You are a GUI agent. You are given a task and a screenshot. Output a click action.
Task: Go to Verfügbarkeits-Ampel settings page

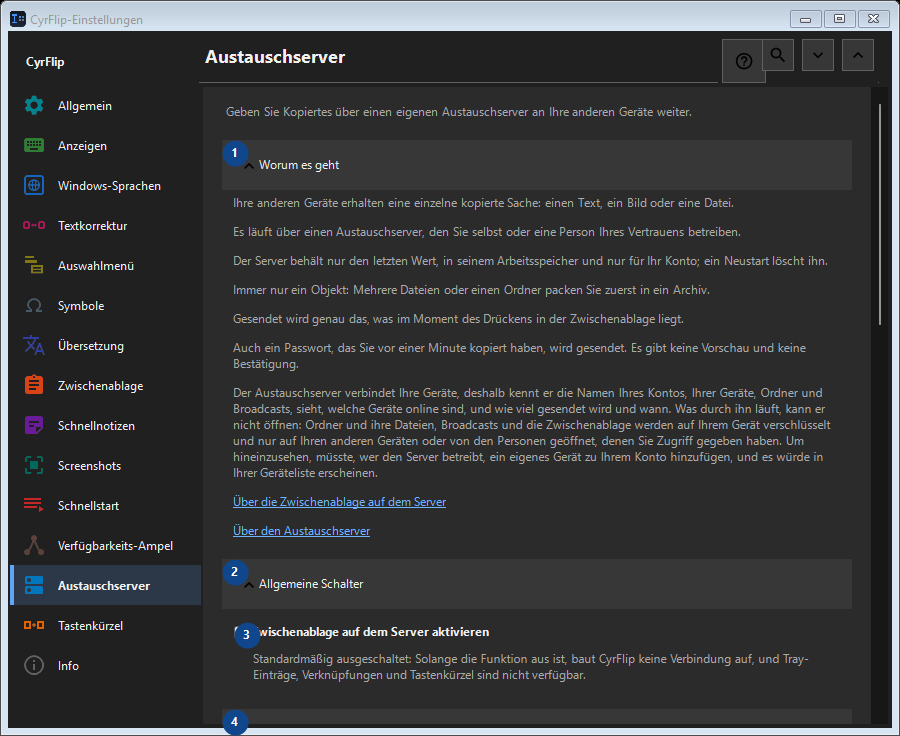(x=106, y=545)
